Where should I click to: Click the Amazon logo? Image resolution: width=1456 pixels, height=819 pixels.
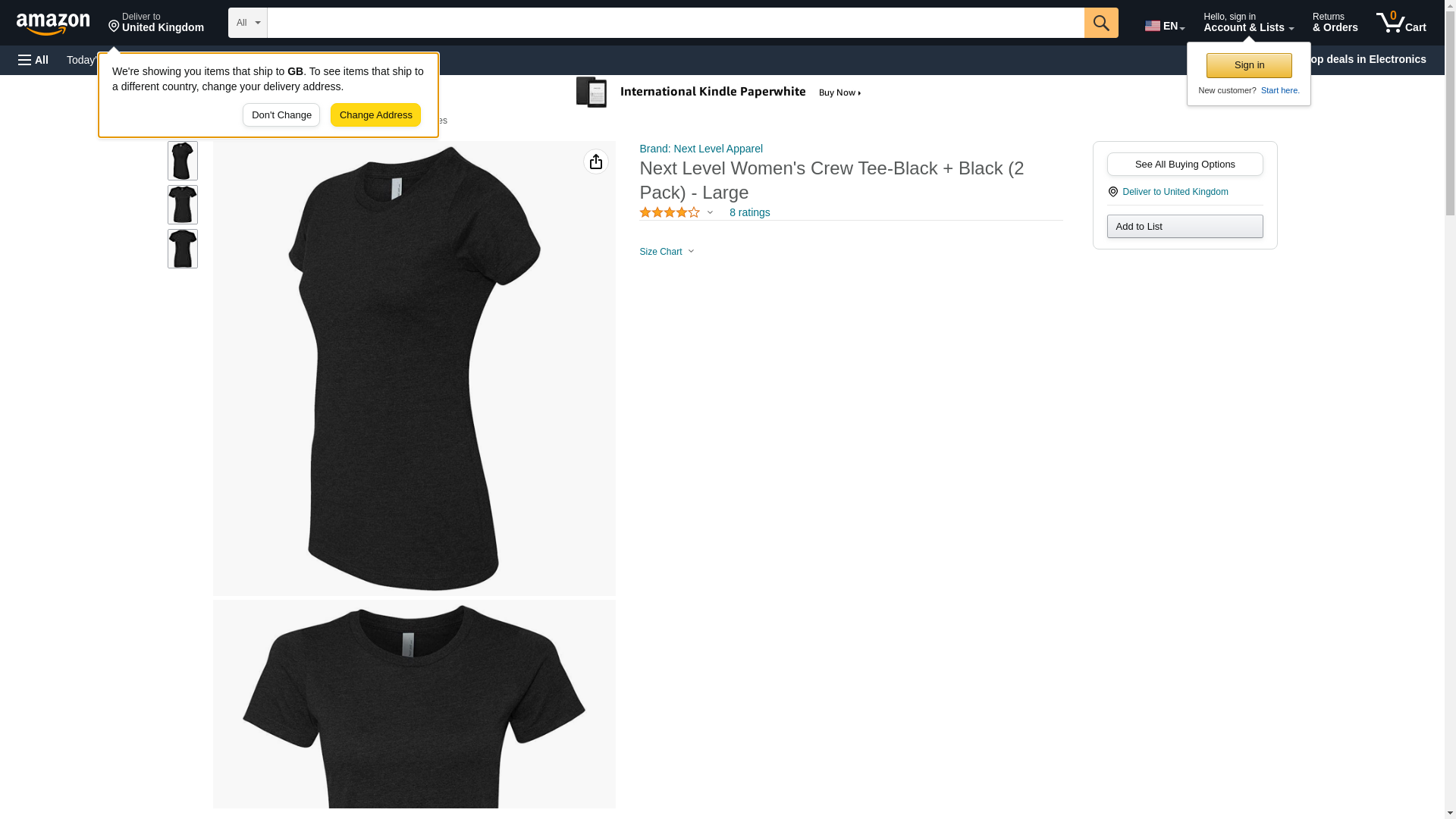point(53,23)
